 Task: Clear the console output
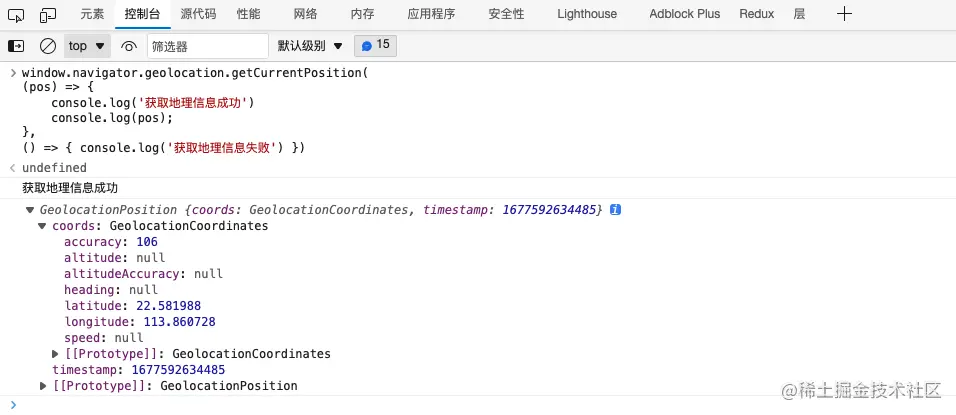pos(47,46)
